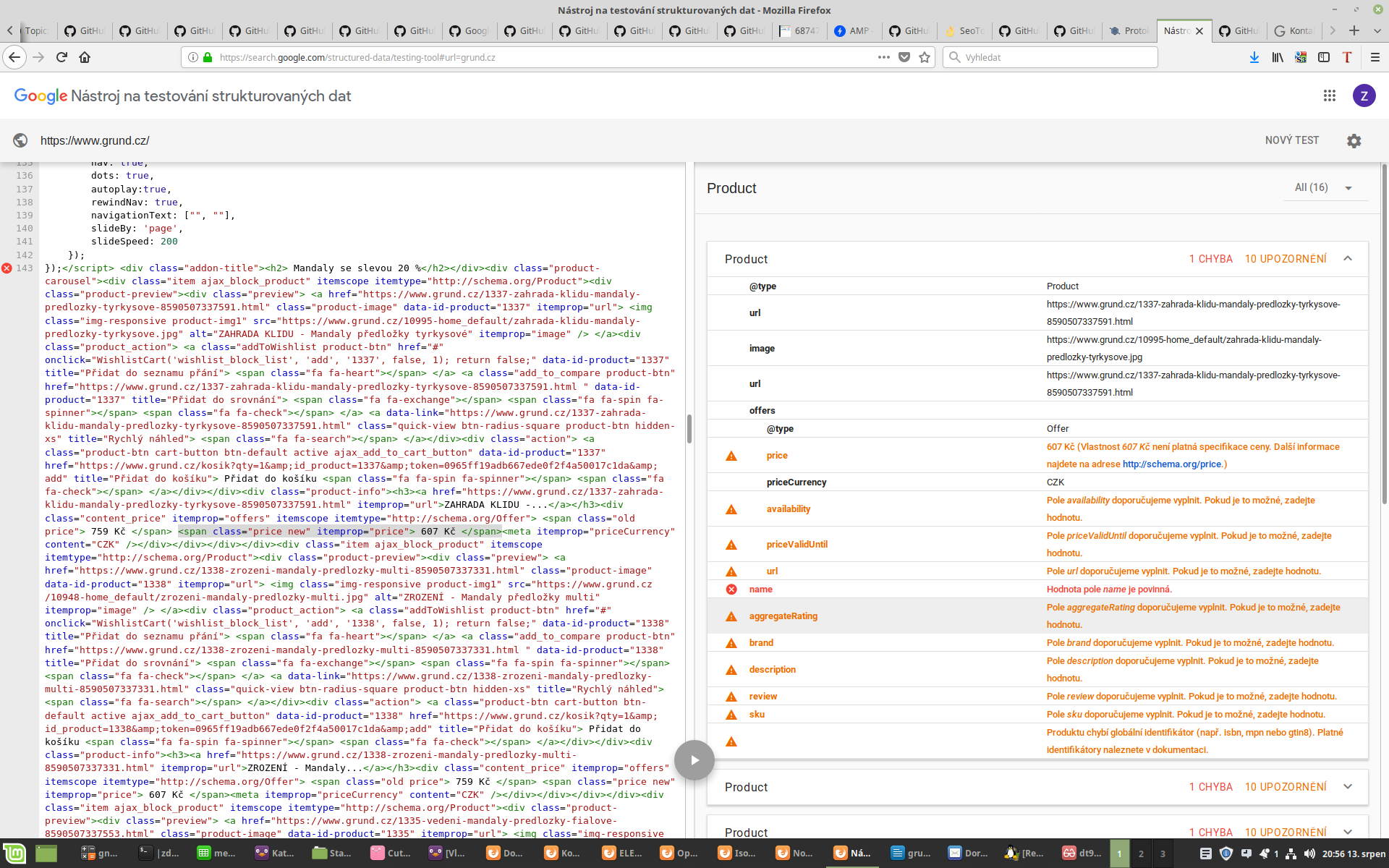
Task: Expand the second Product result card
Action: point(1348,787)
